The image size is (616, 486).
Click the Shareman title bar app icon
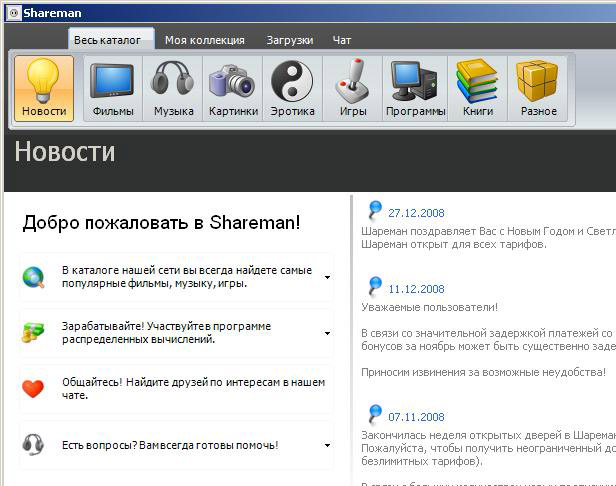[x=13, y=13]
